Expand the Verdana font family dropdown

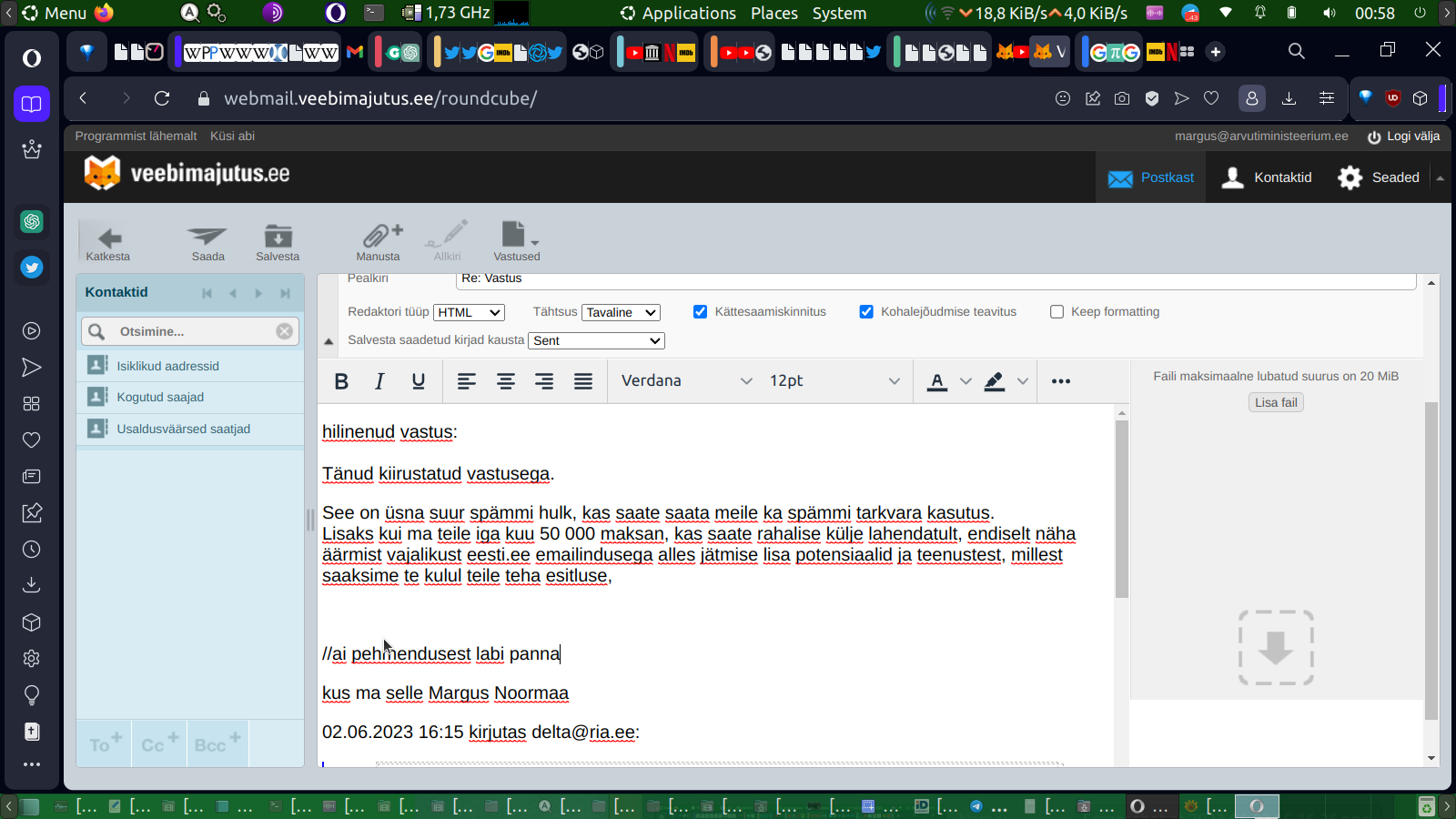(x=686, y=381)
